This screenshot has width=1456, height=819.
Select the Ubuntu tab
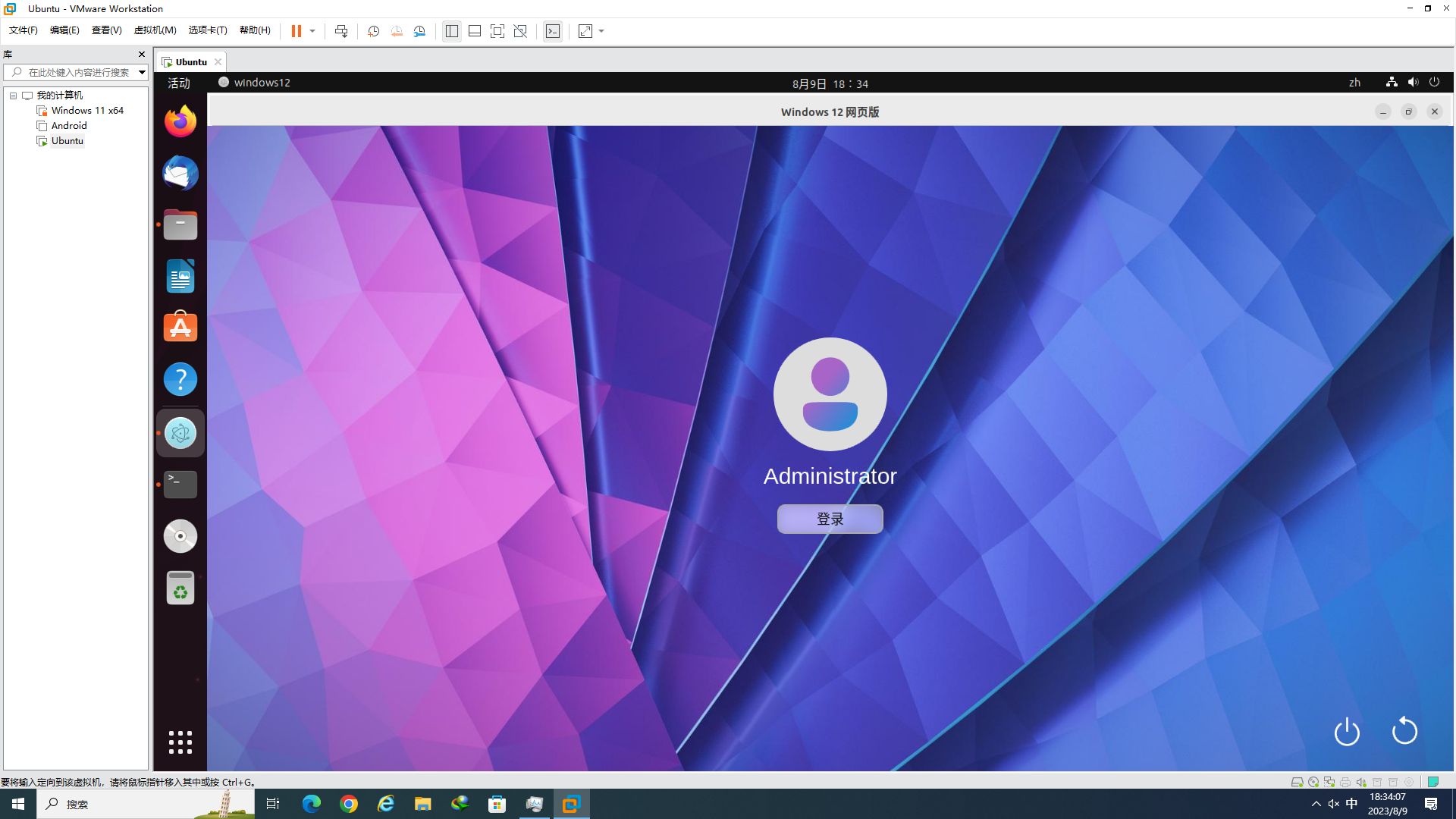(x=190, y=62)
